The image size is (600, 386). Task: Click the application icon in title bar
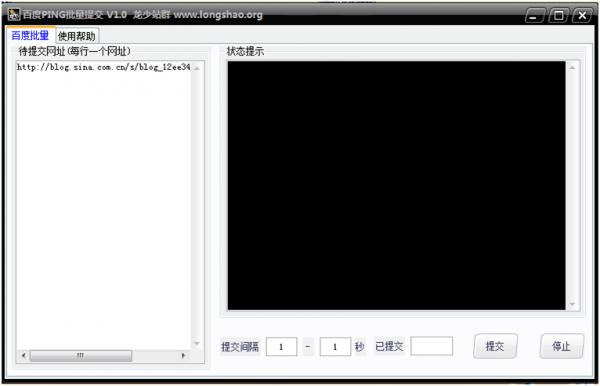pyautogui.click(x=14, y=15)
